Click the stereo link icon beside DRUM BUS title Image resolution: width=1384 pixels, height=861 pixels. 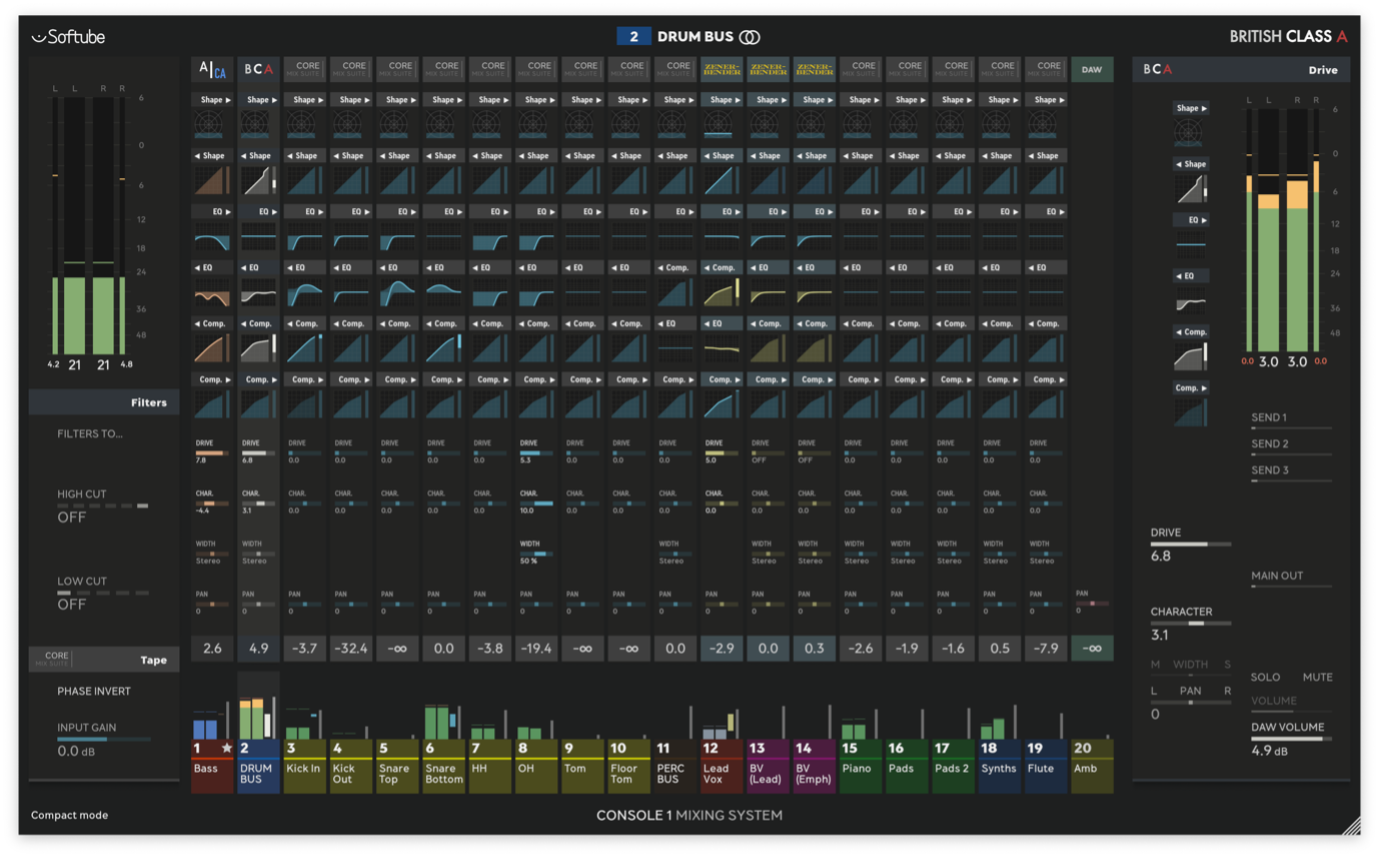click(x=750, y=36)
